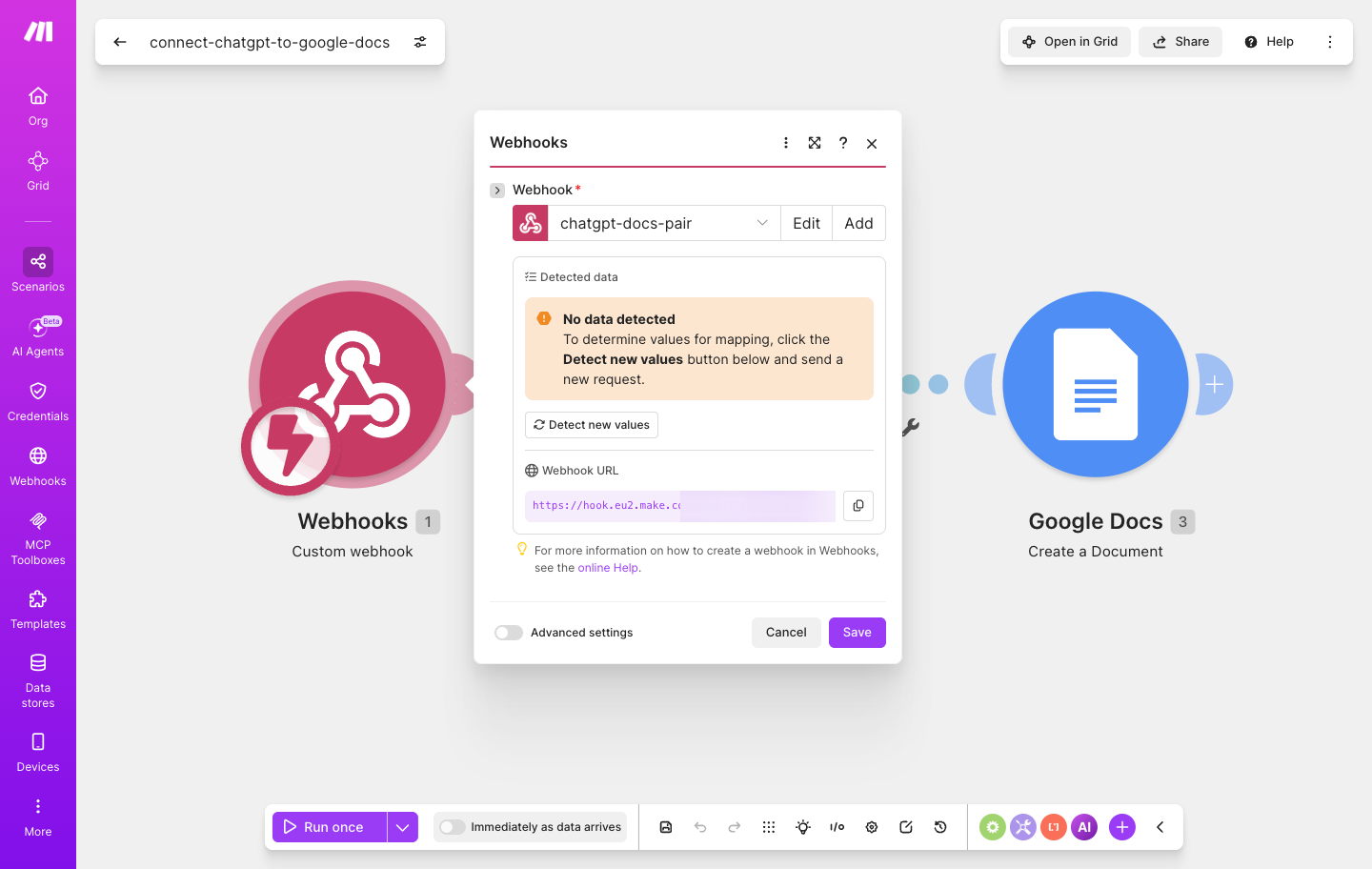
Task: Open MCP Toolboxes section
Action: click(38, 538)
